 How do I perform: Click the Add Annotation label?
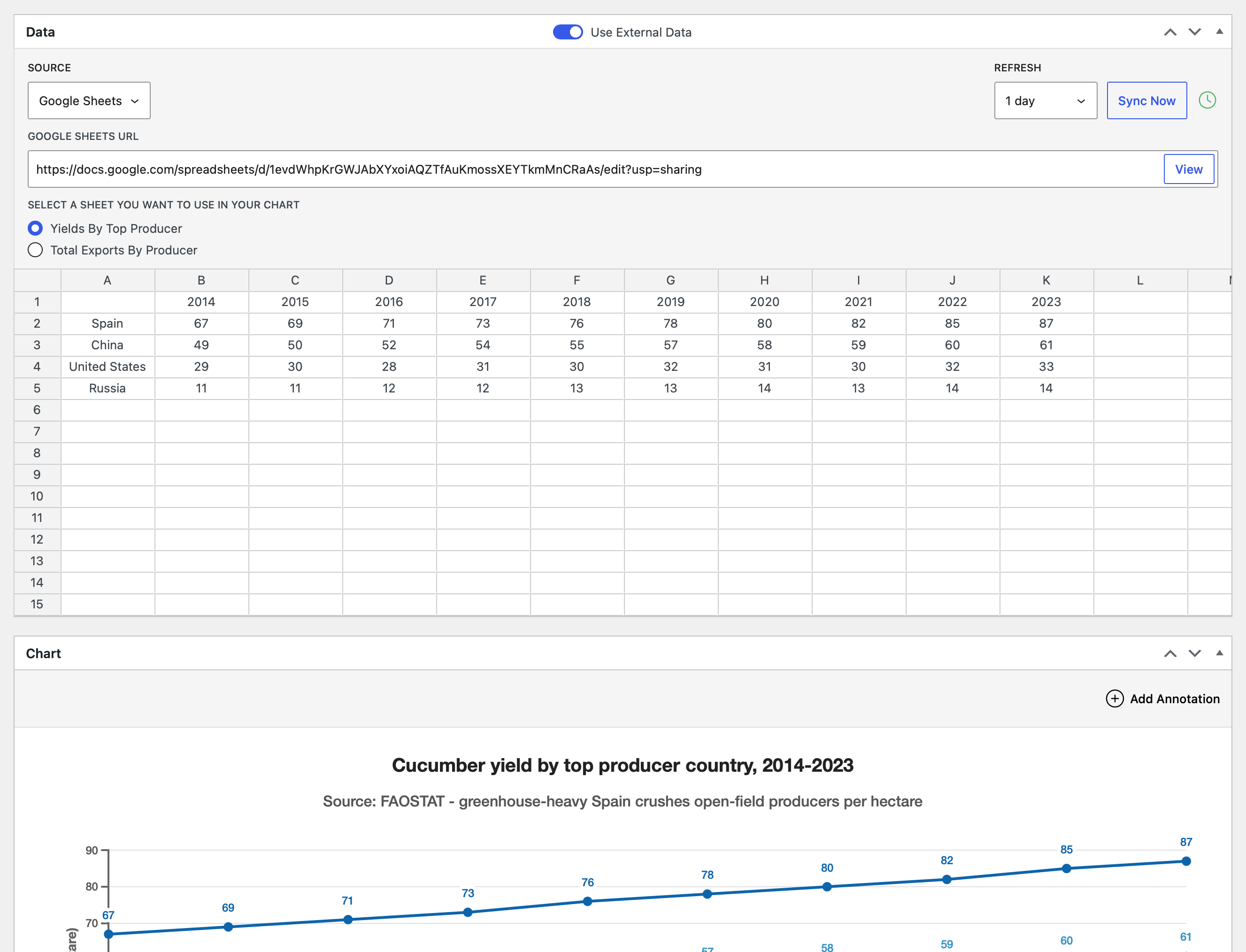(x=1175, y=699)
